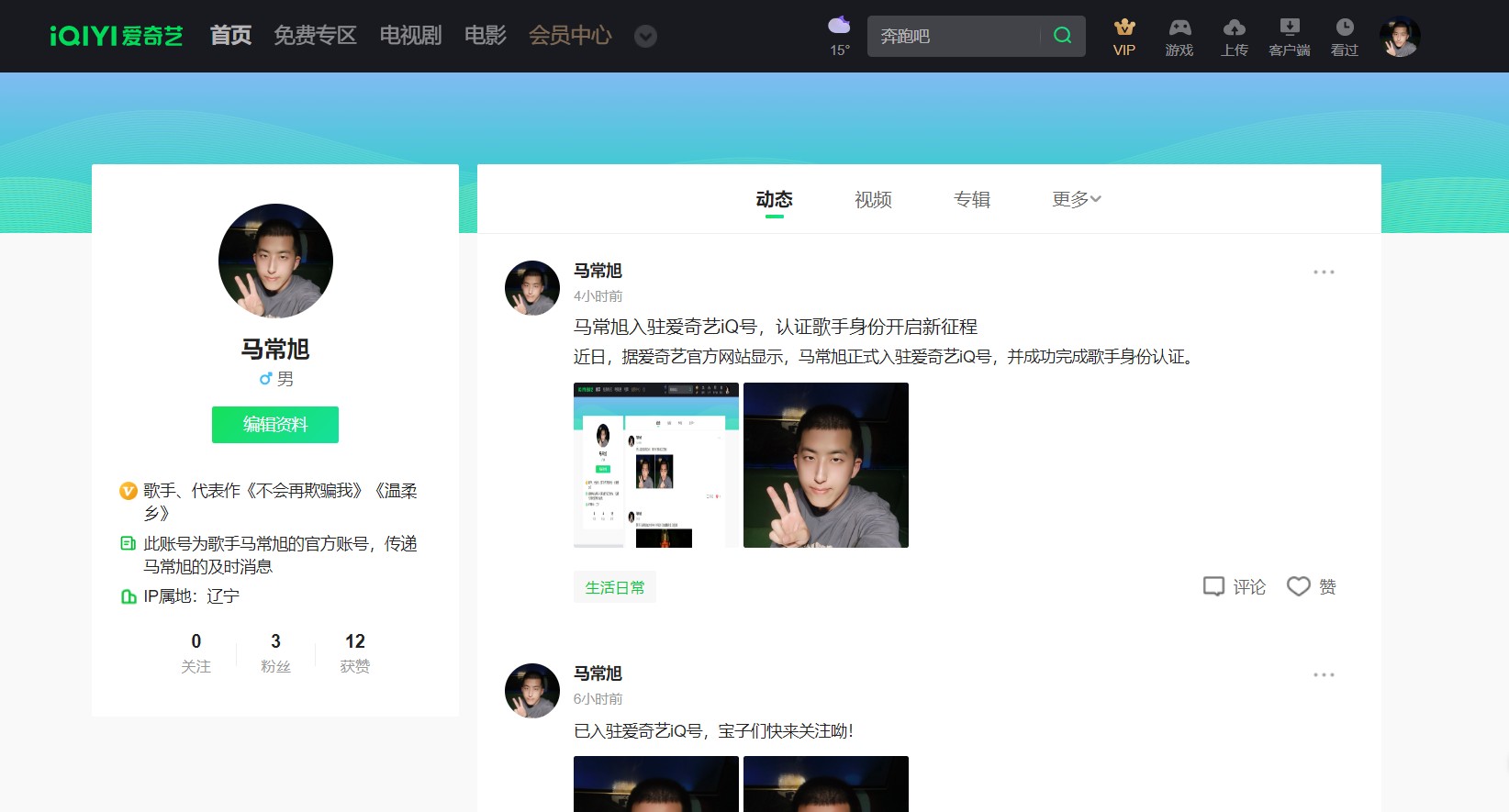The width and height of the screenshot is (1509, 812).
Task: Click the weather icon showing 15°
Action: click(x=839, y=26)
